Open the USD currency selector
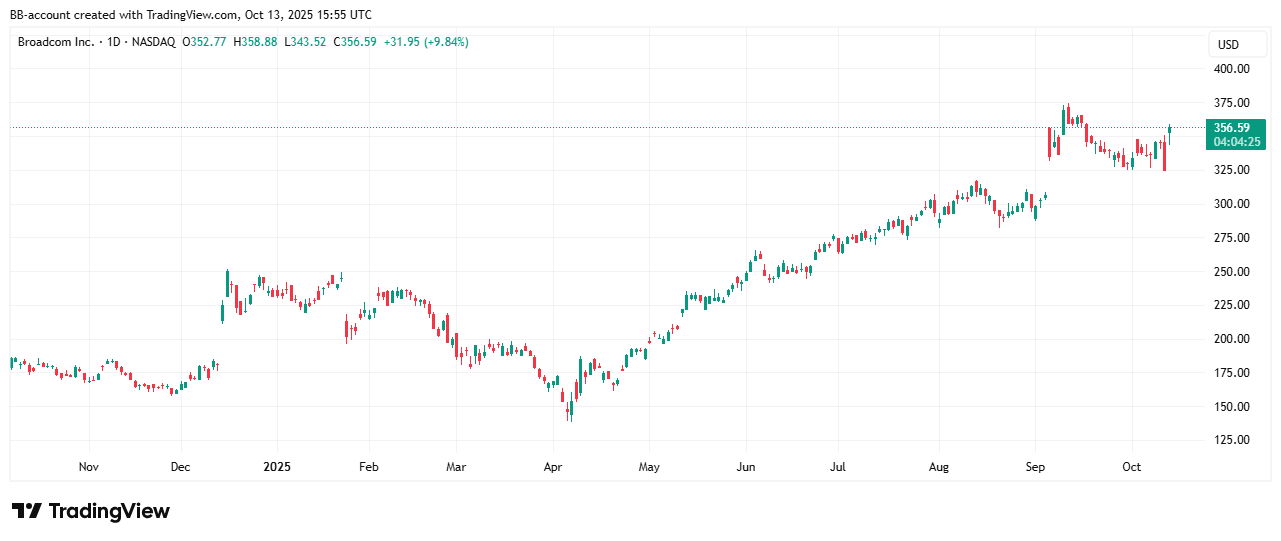1281x541 pixels. coord(1227,45)
